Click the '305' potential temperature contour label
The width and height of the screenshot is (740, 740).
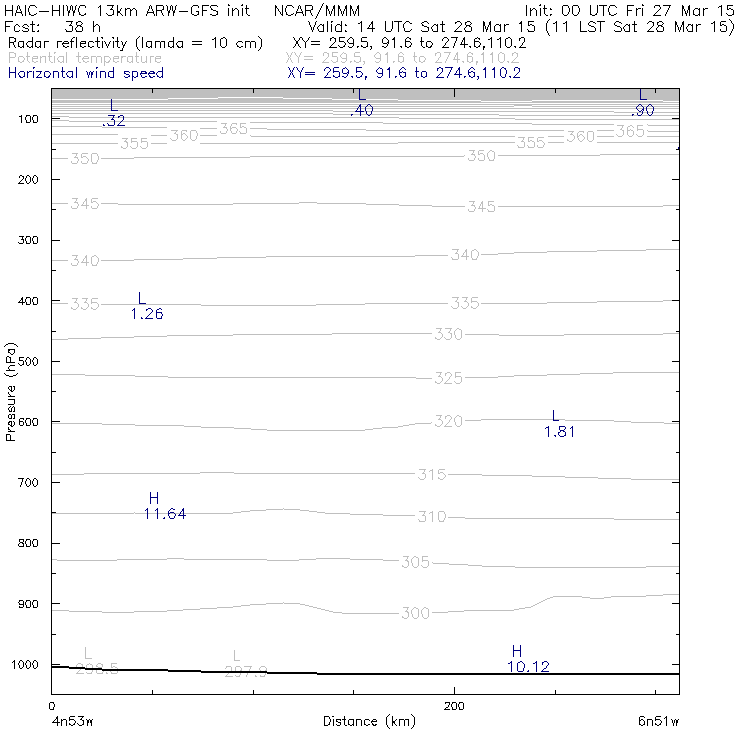(415, 563)
